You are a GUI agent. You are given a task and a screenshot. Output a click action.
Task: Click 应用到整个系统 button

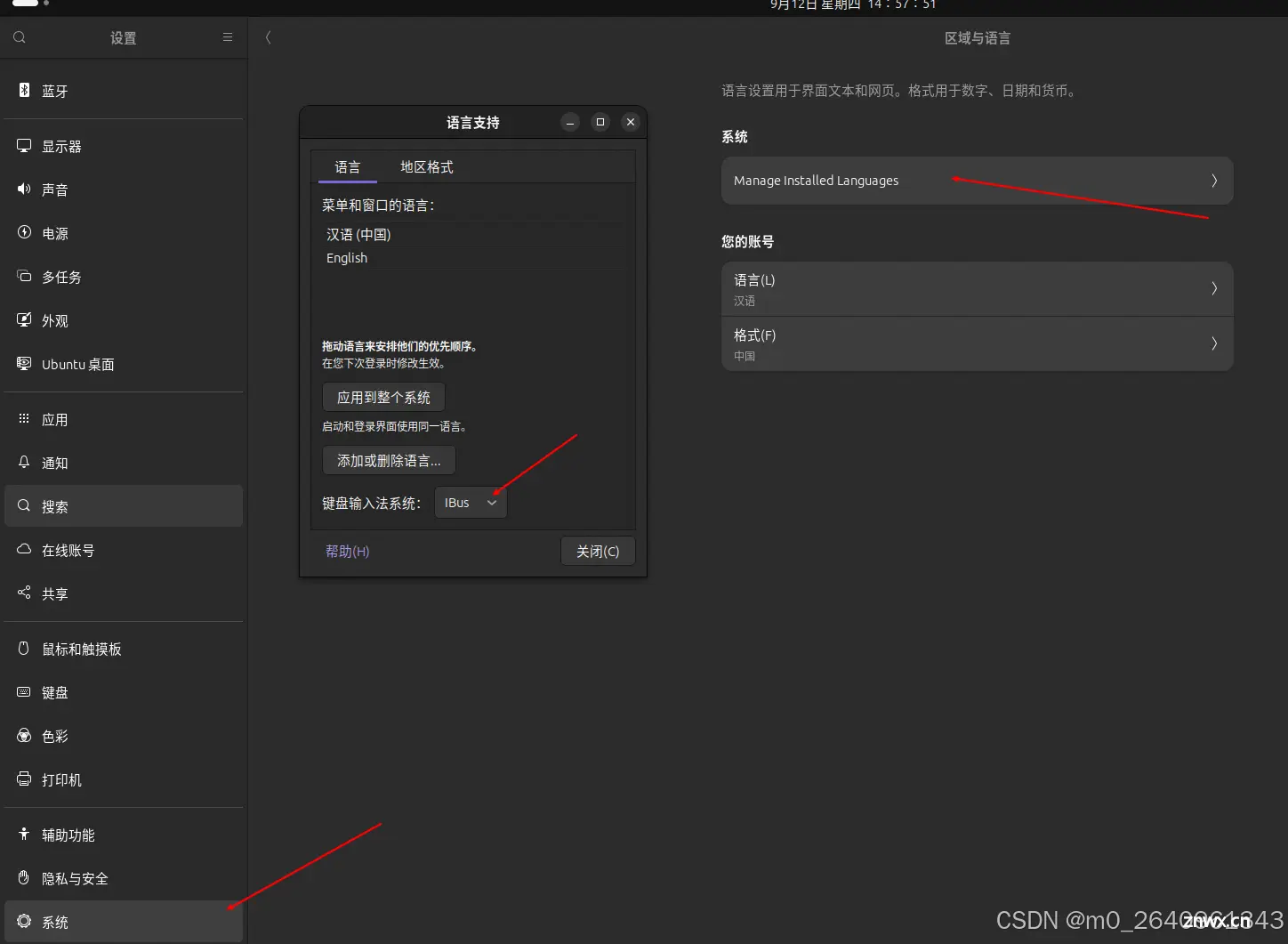383,397
